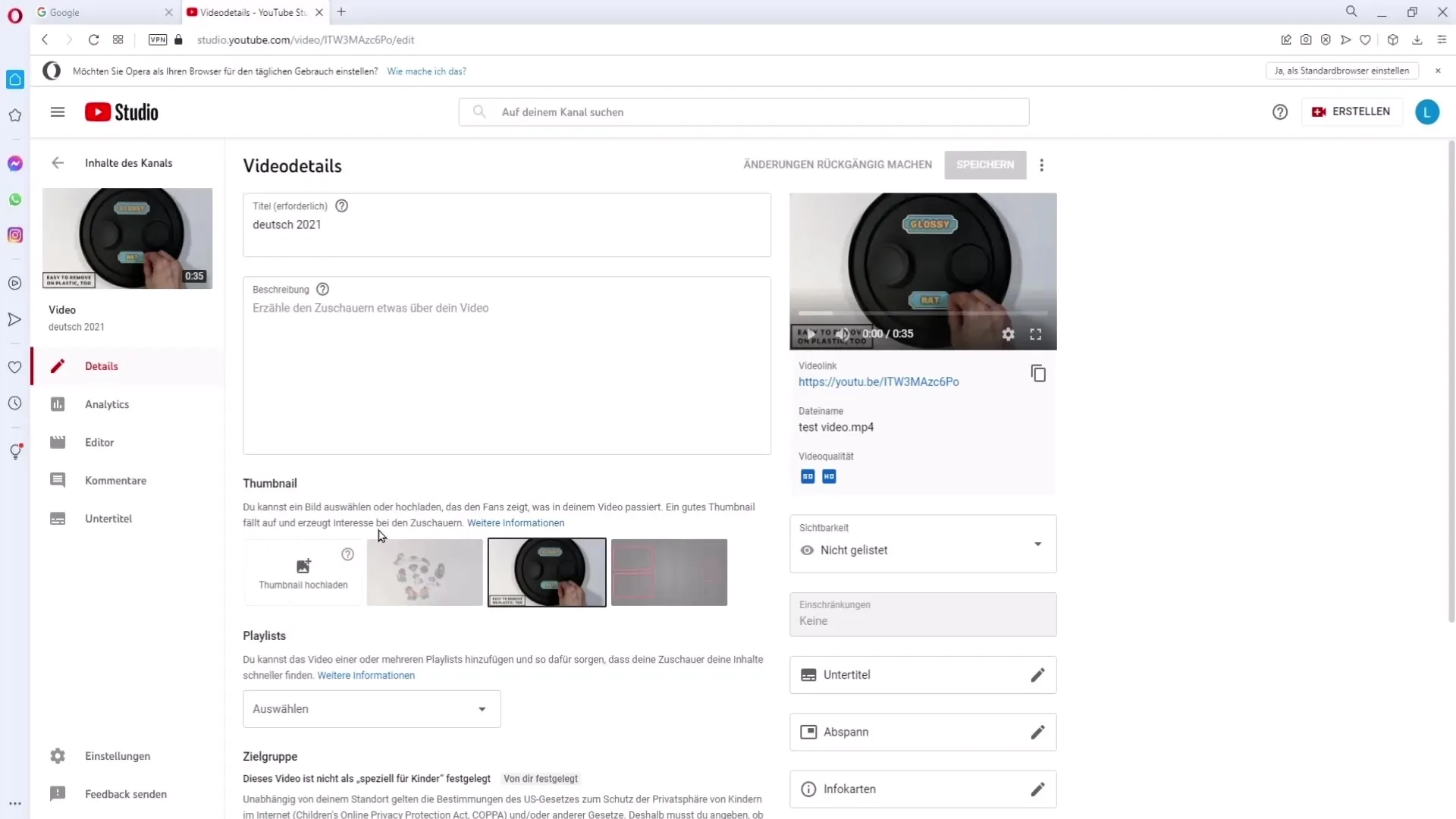This screenshot has height=819, width=1456.
Task: Select the Kommentare icon in sidebar
Action: tap(56, 480)
